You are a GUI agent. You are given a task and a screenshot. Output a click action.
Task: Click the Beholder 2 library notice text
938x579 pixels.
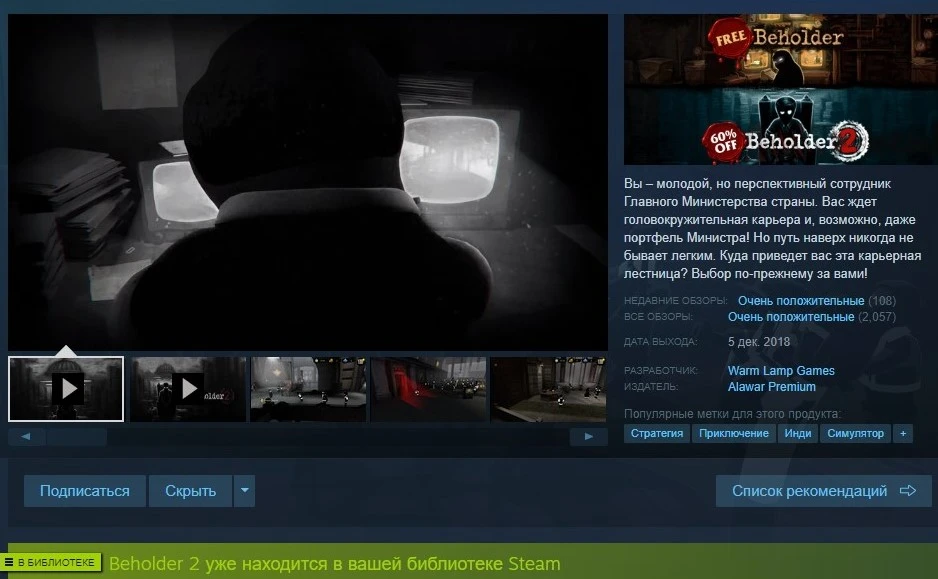[334, 563]
